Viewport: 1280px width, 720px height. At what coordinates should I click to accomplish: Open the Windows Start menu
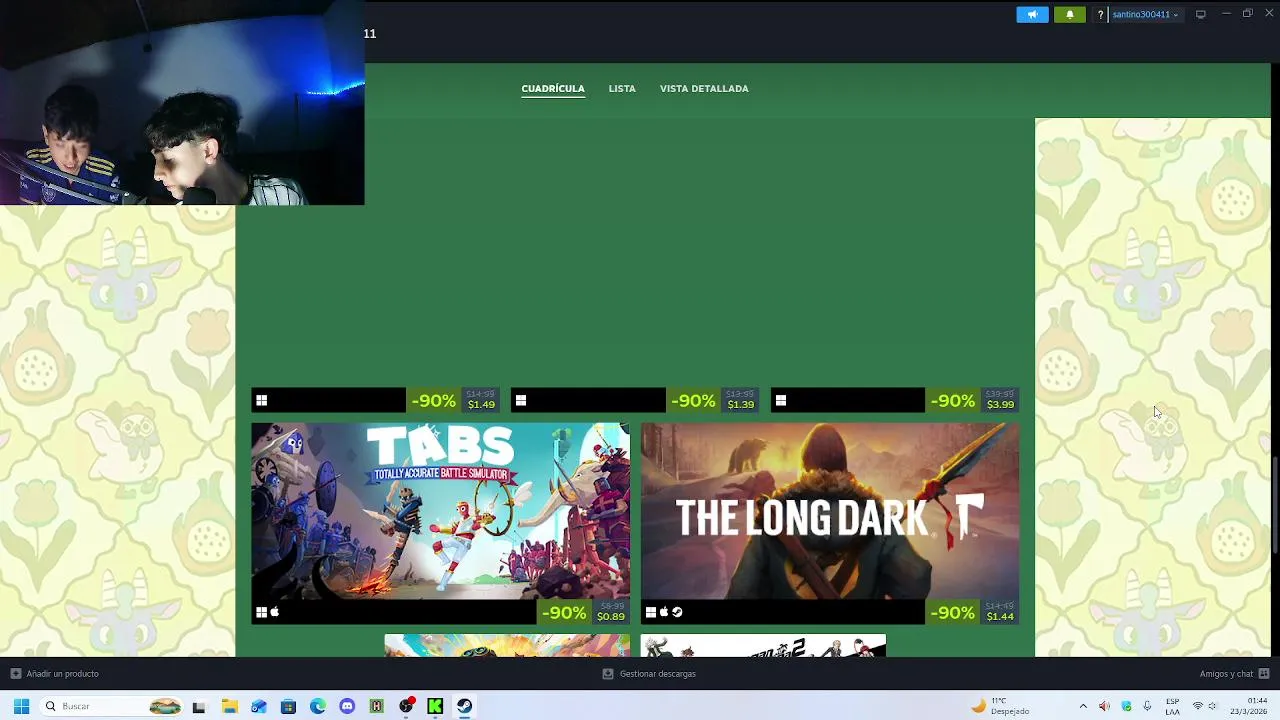[x=21, y=706]
